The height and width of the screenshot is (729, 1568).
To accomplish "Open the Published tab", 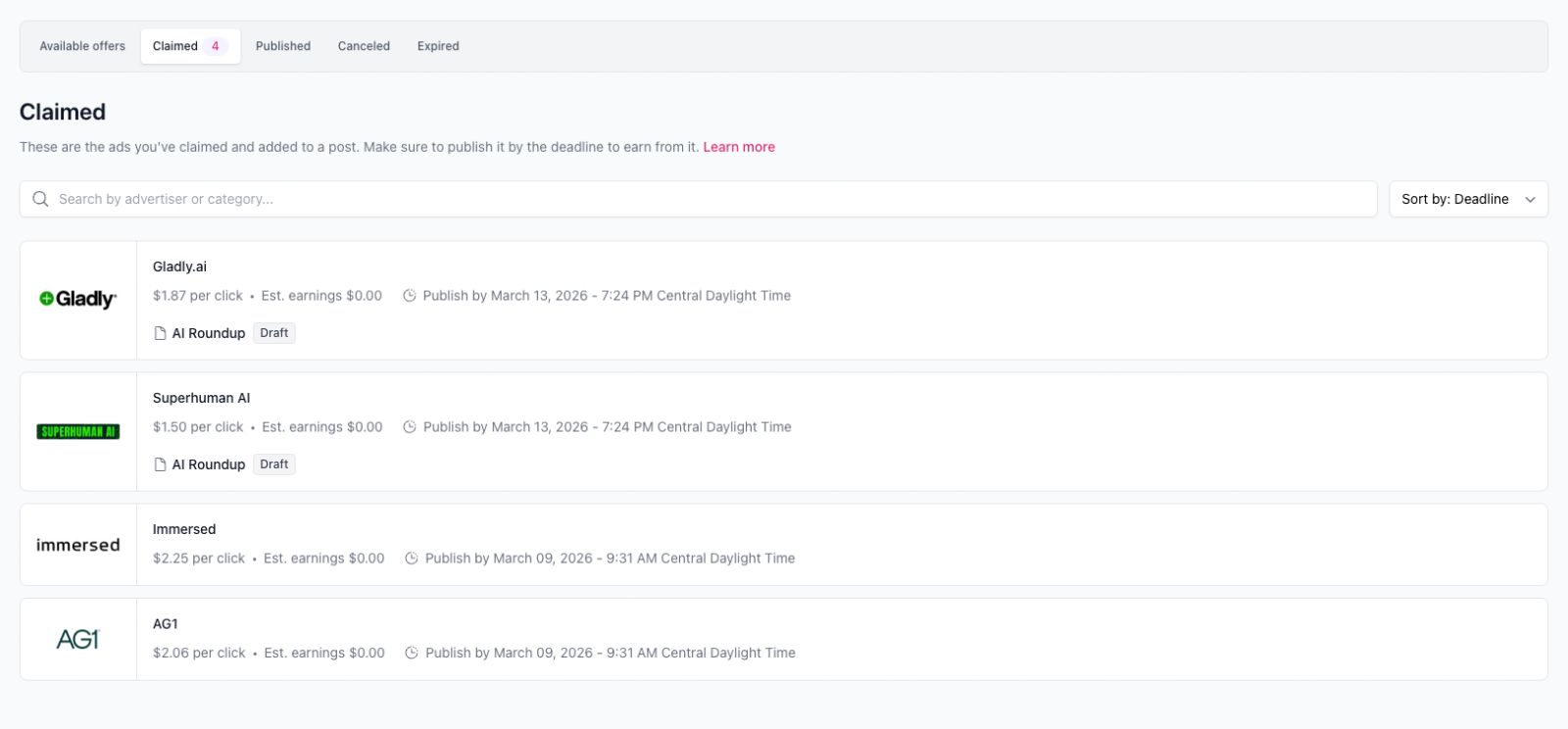I will (x=283, y=46).
